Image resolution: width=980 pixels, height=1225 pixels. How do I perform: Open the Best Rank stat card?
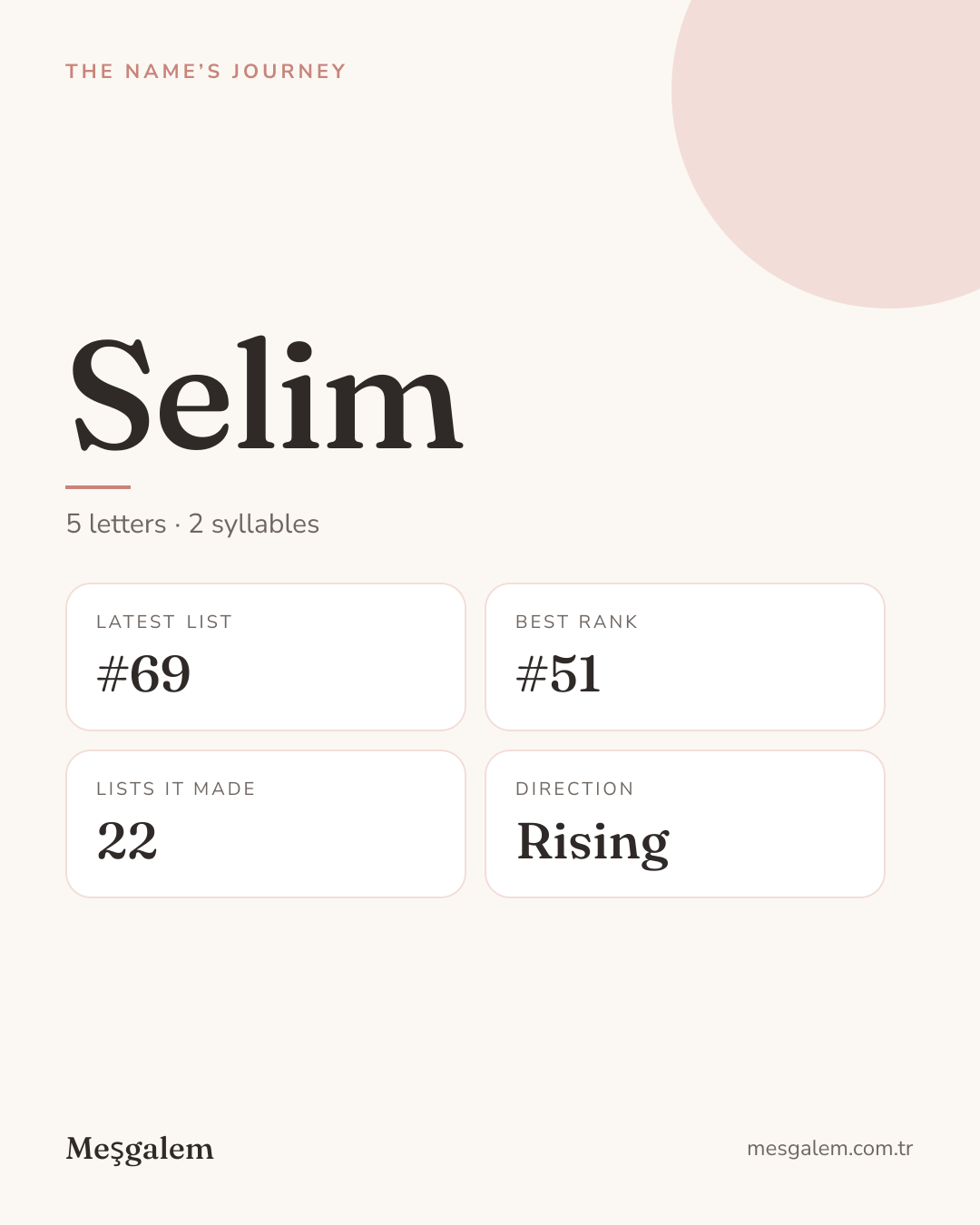coord(685,657)
